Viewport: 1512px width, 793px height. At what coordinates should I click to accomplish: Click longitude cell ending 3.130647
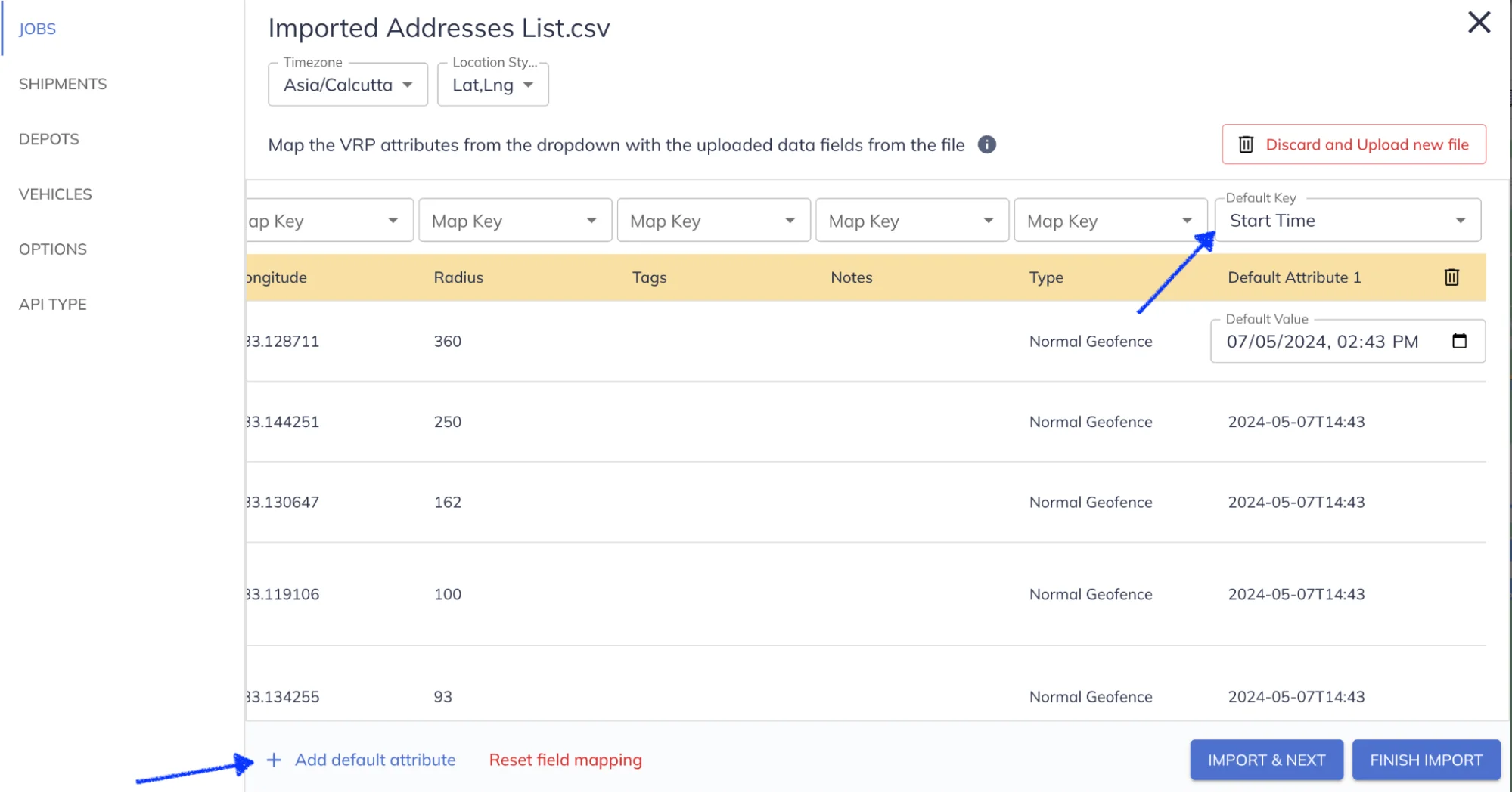283,502
